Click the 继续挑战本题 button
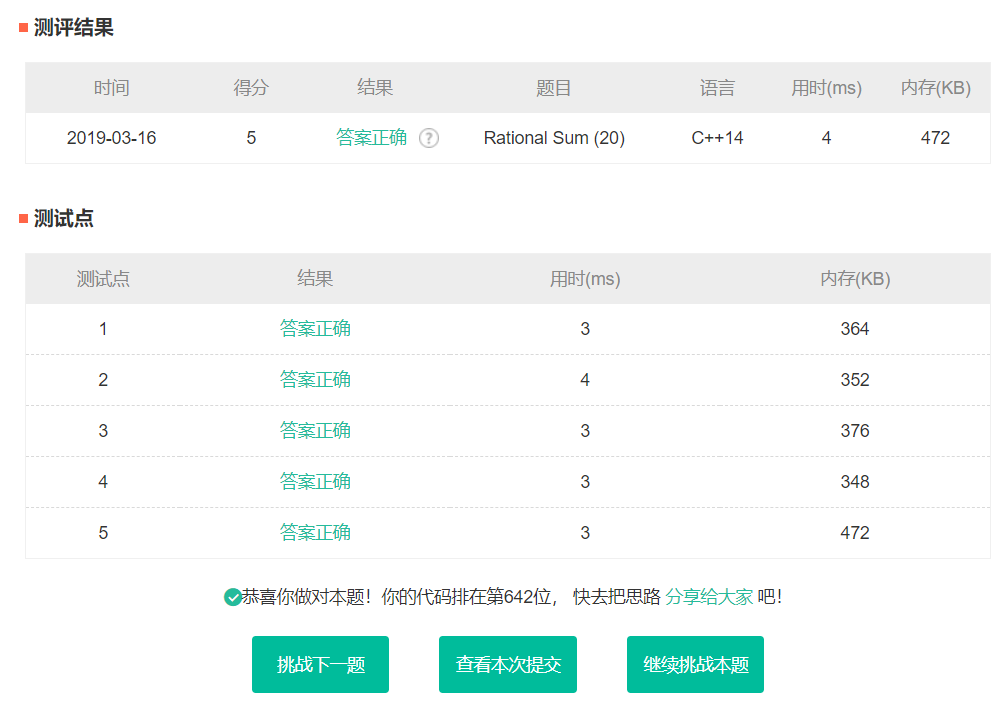 (696, 664)
